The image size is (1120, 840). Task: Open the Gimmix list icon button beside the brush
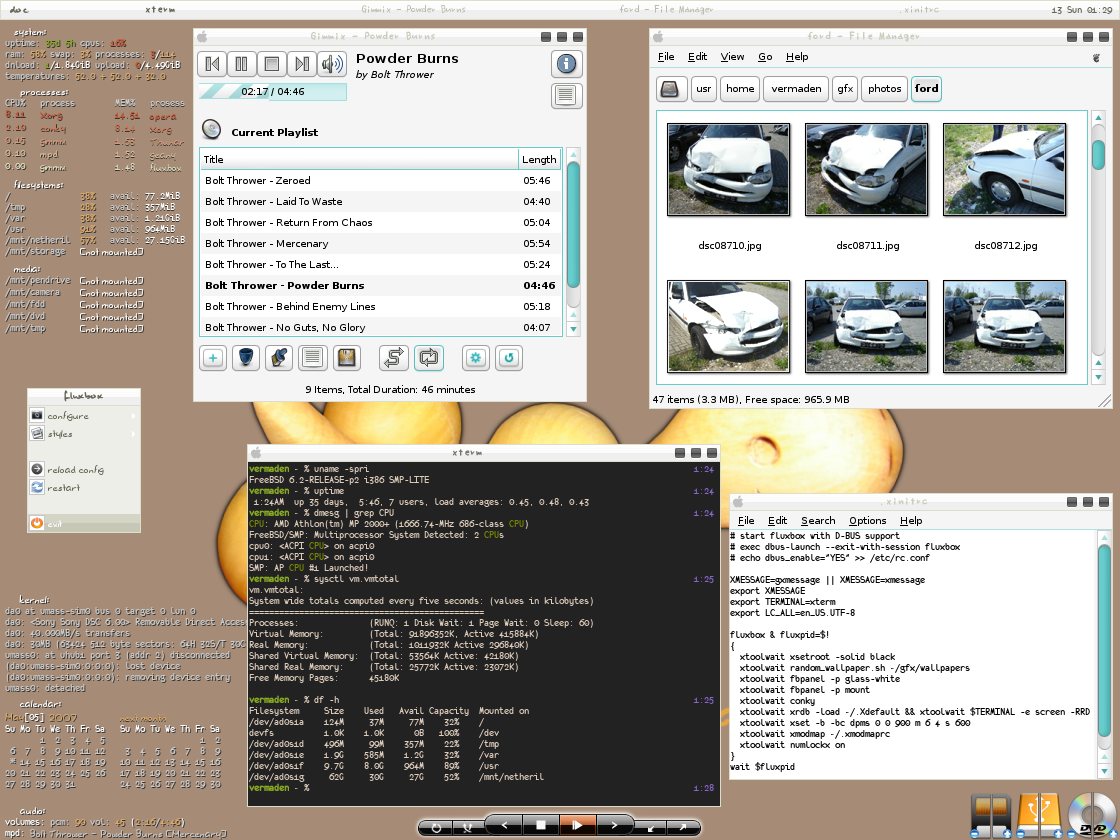312,358
